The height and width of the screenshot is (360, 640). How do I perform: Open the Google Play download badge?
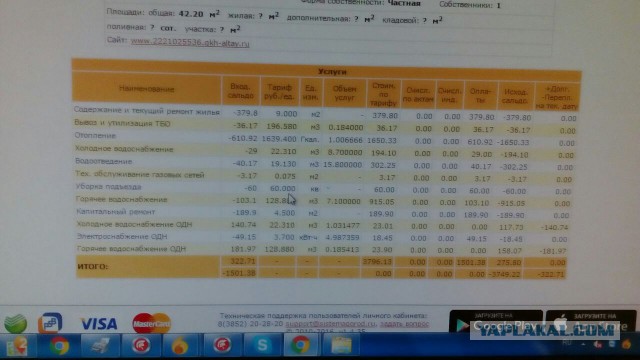[x=496, y=323]
